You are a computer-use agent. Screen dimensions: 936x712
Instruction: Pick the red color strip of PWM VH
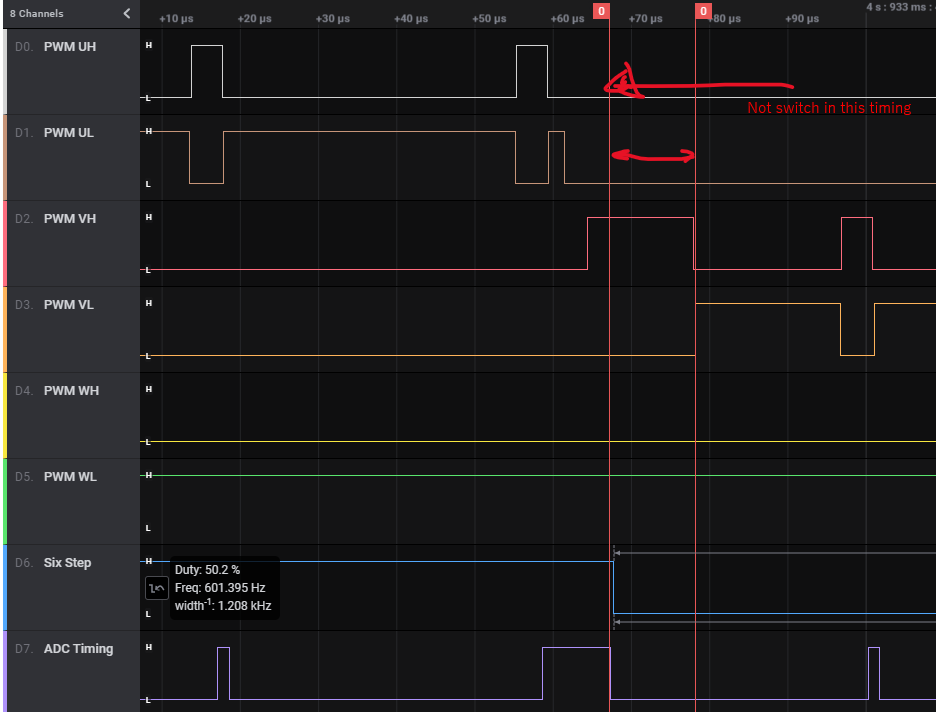coord(5,244)
